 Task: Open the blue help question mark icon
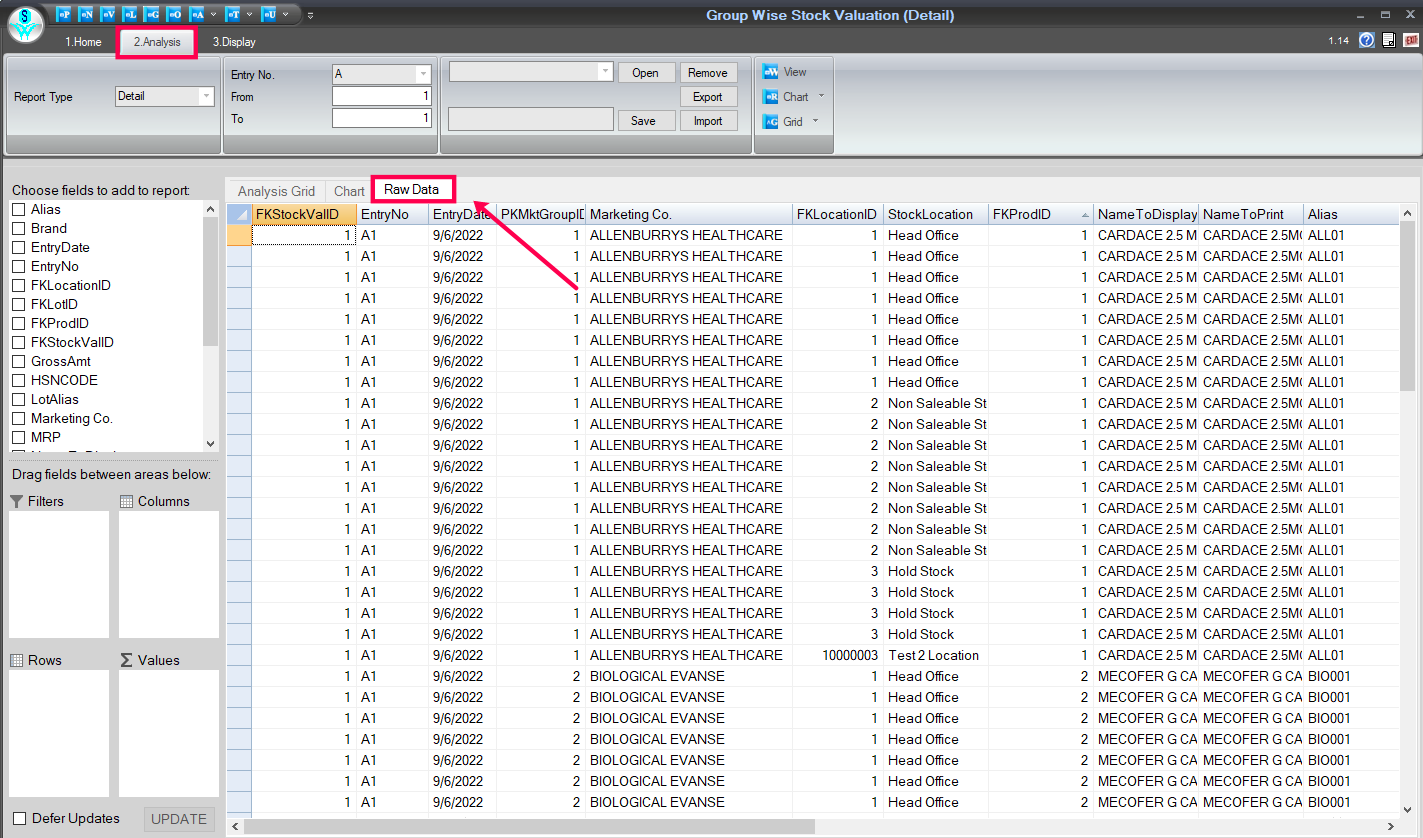click(1367, 40)
